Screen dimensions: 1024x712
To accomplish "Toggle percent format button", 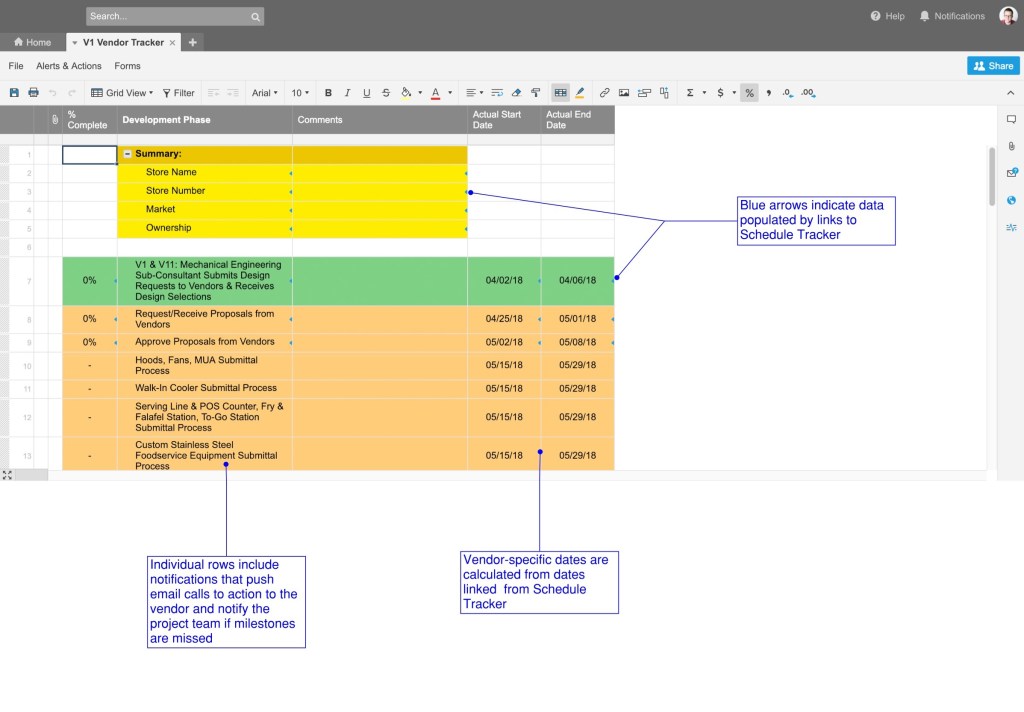I will click(748, 93).
